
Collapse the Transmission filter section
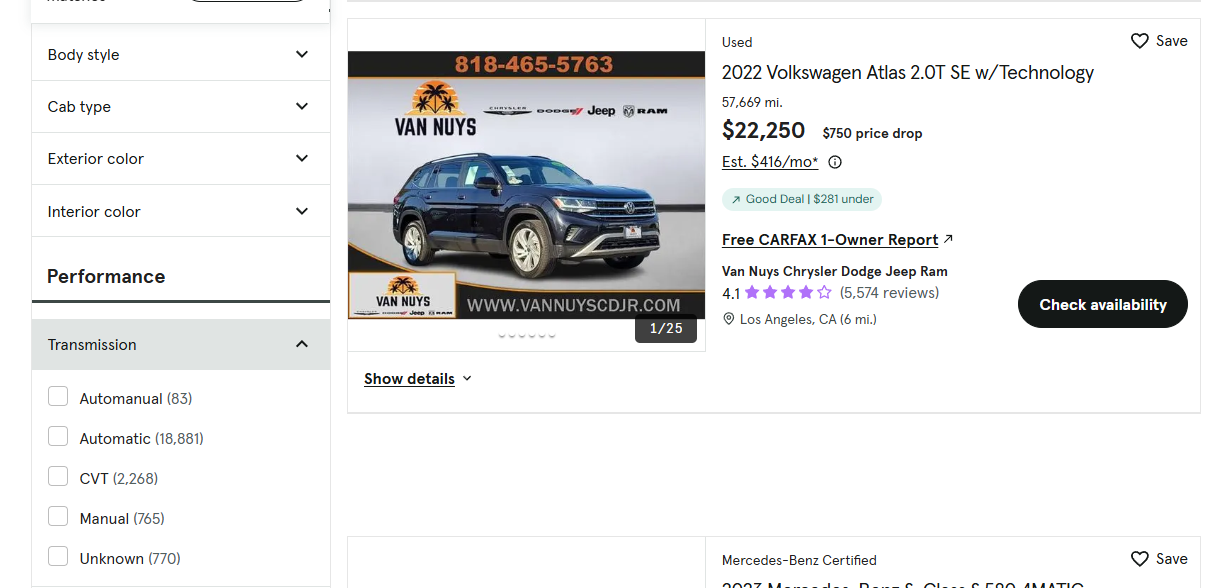point(181,344)
